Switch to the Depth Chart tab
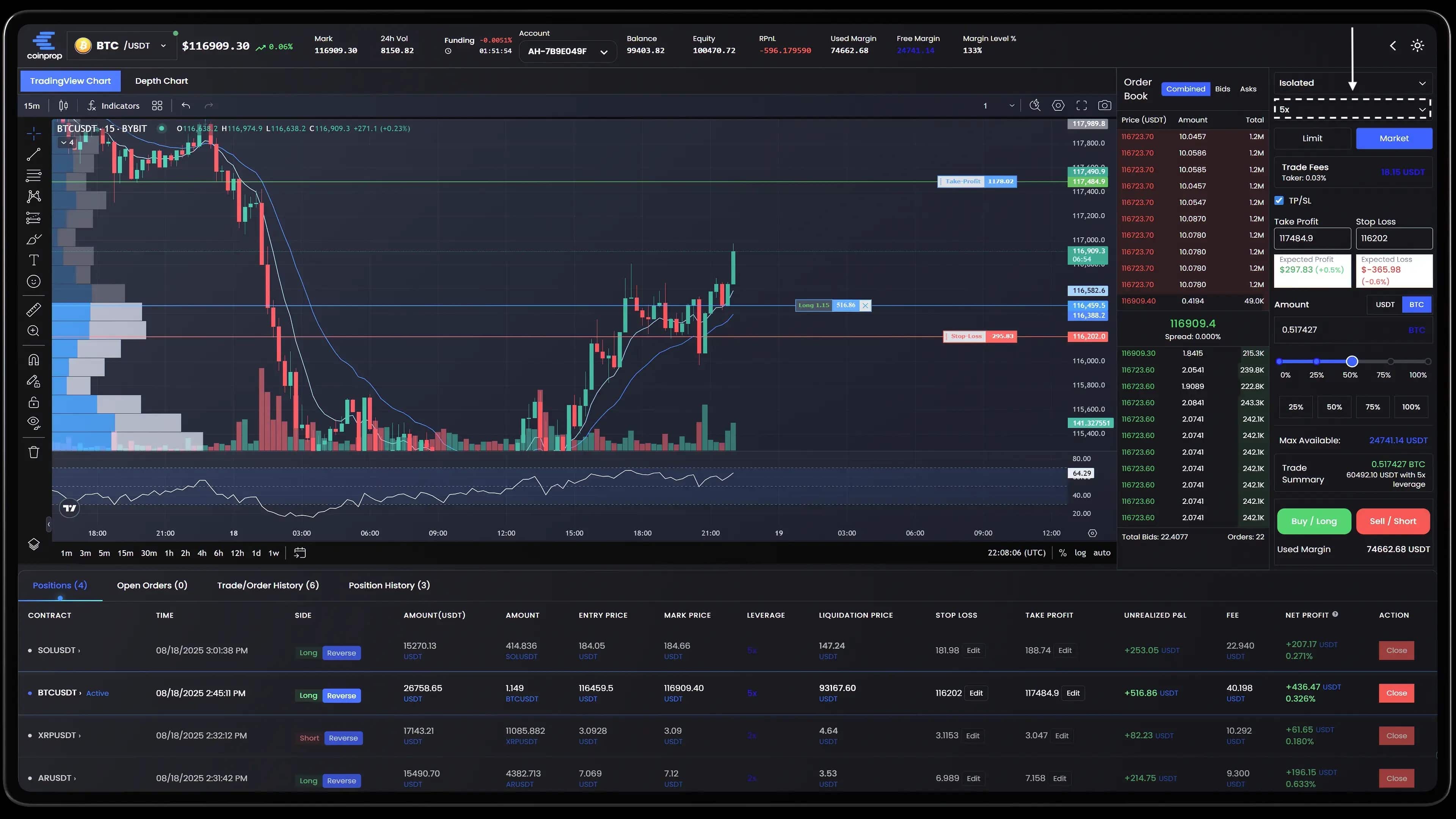The image size is (1456, 819). 161,81
